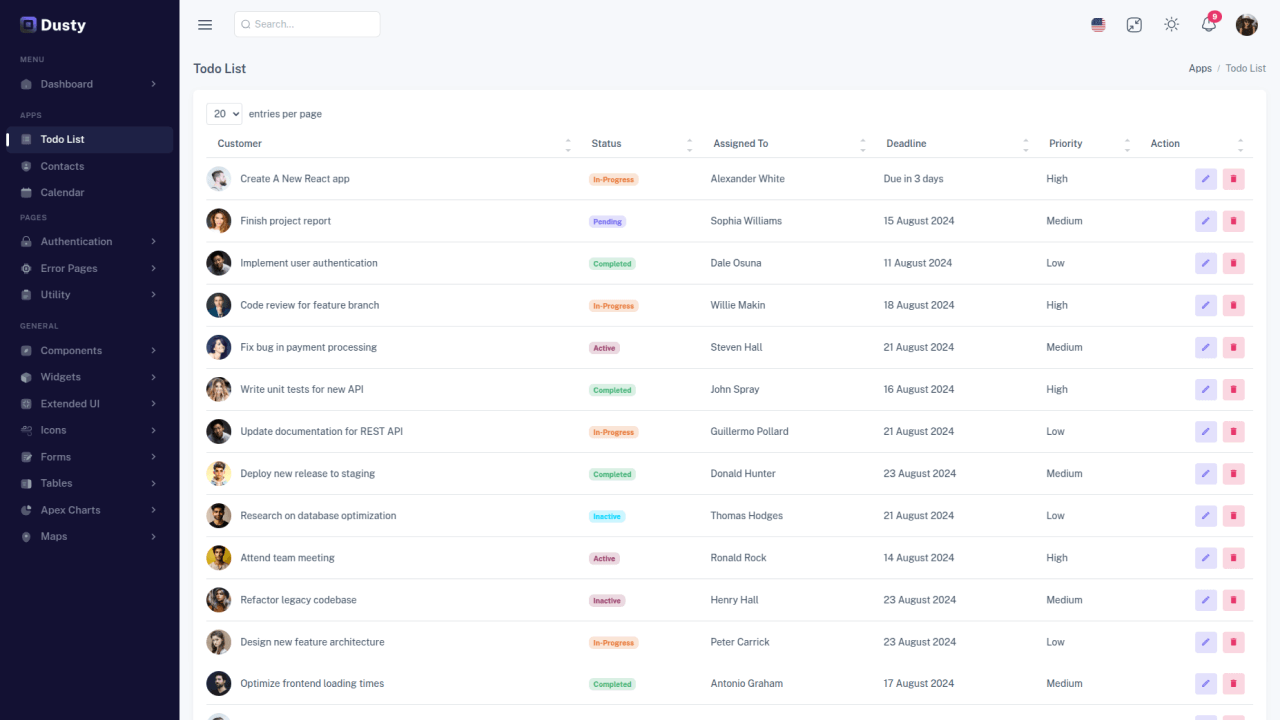Open Contacts from the sidebar

[62, 166]
